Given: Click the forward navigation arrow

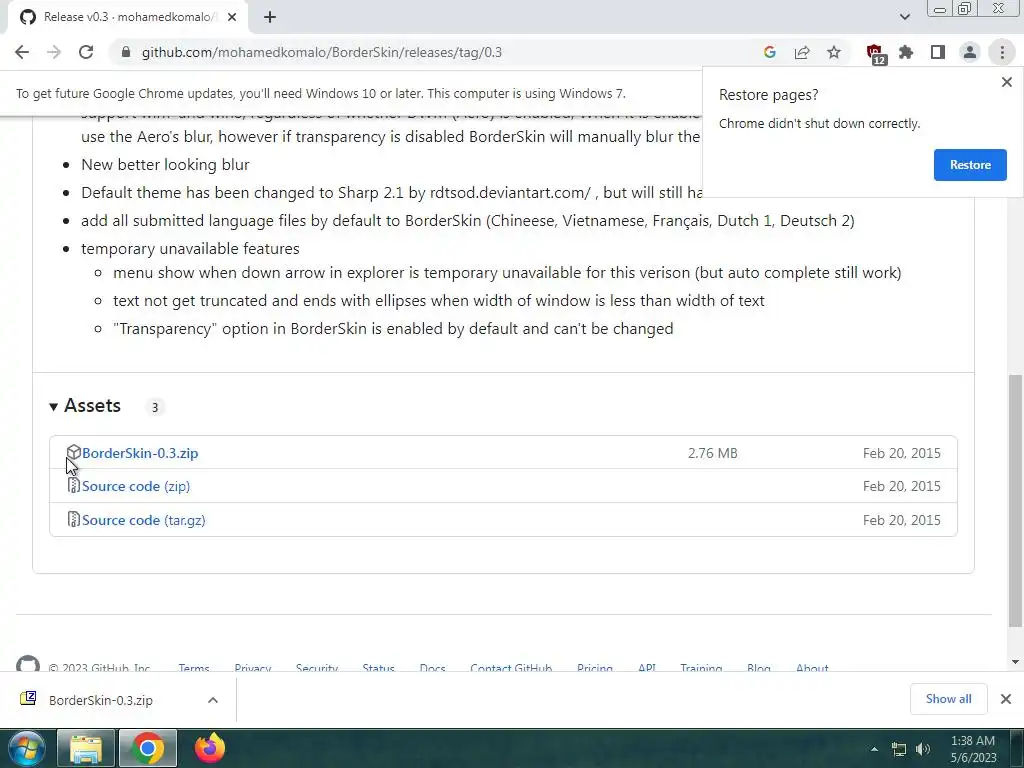Looking at the screenshot, I should click(x=54, y=52).
